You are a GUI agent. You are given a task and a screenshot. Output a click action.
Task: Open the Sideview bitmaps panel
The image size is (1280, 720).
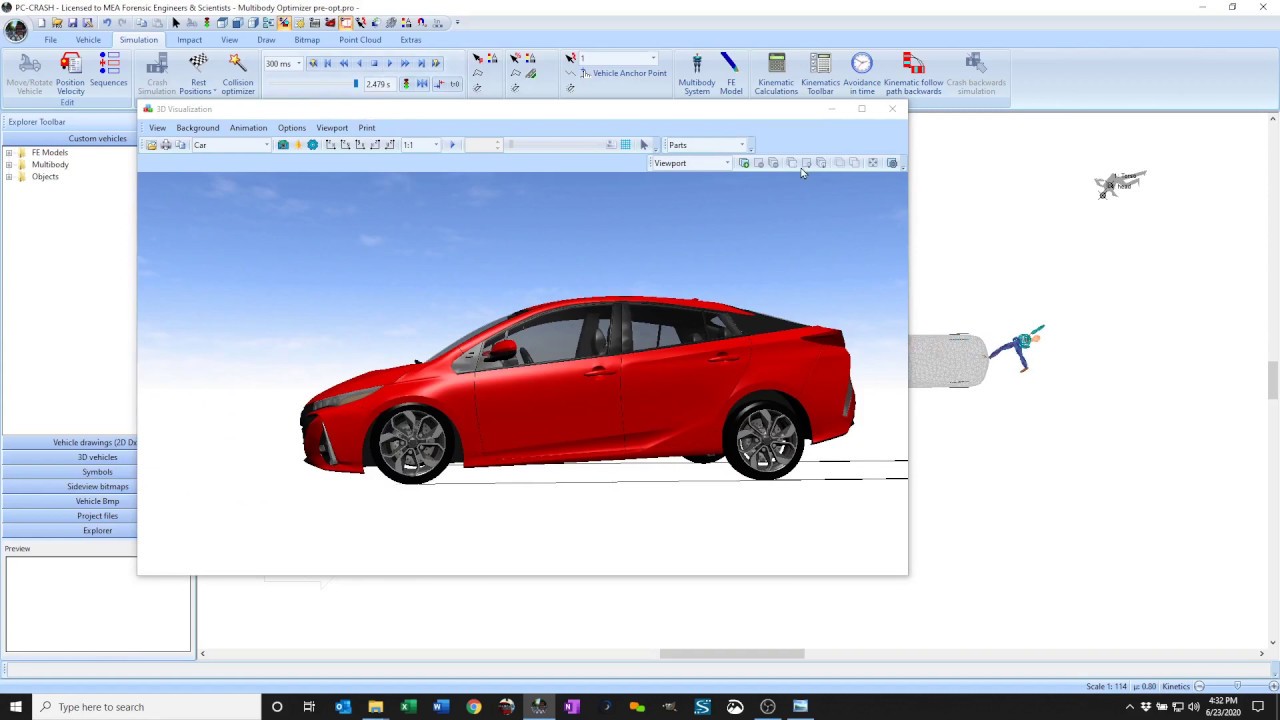pos(69,487)
